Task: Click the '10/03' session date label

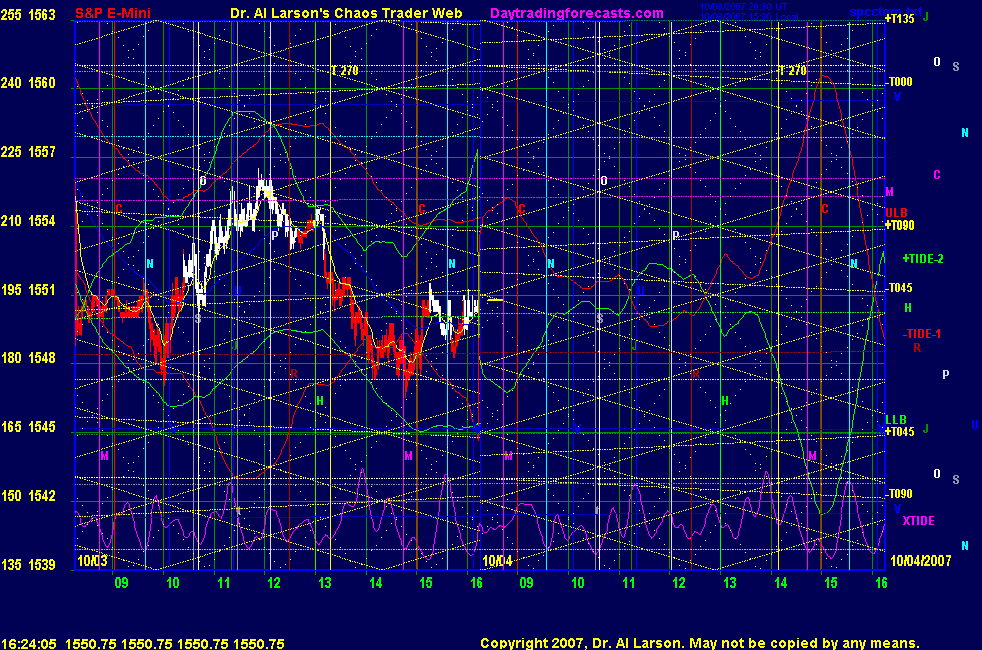Action: pyautogui.click(x=92, y=561)
